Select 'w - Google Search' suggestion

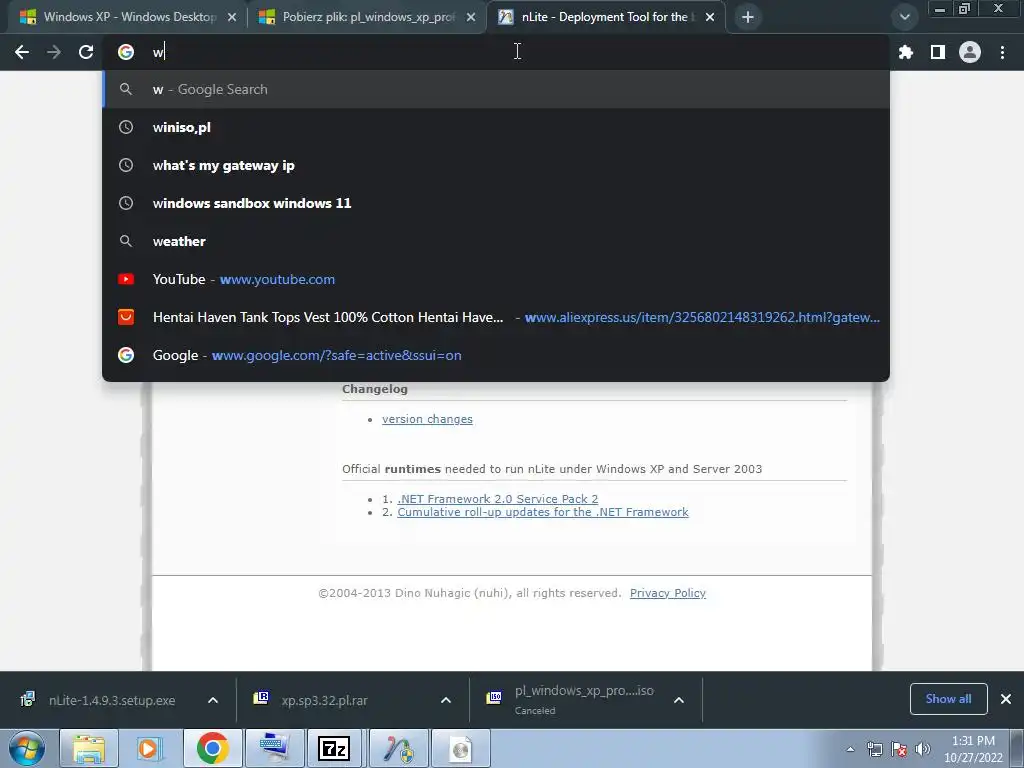tap(496, 89)
